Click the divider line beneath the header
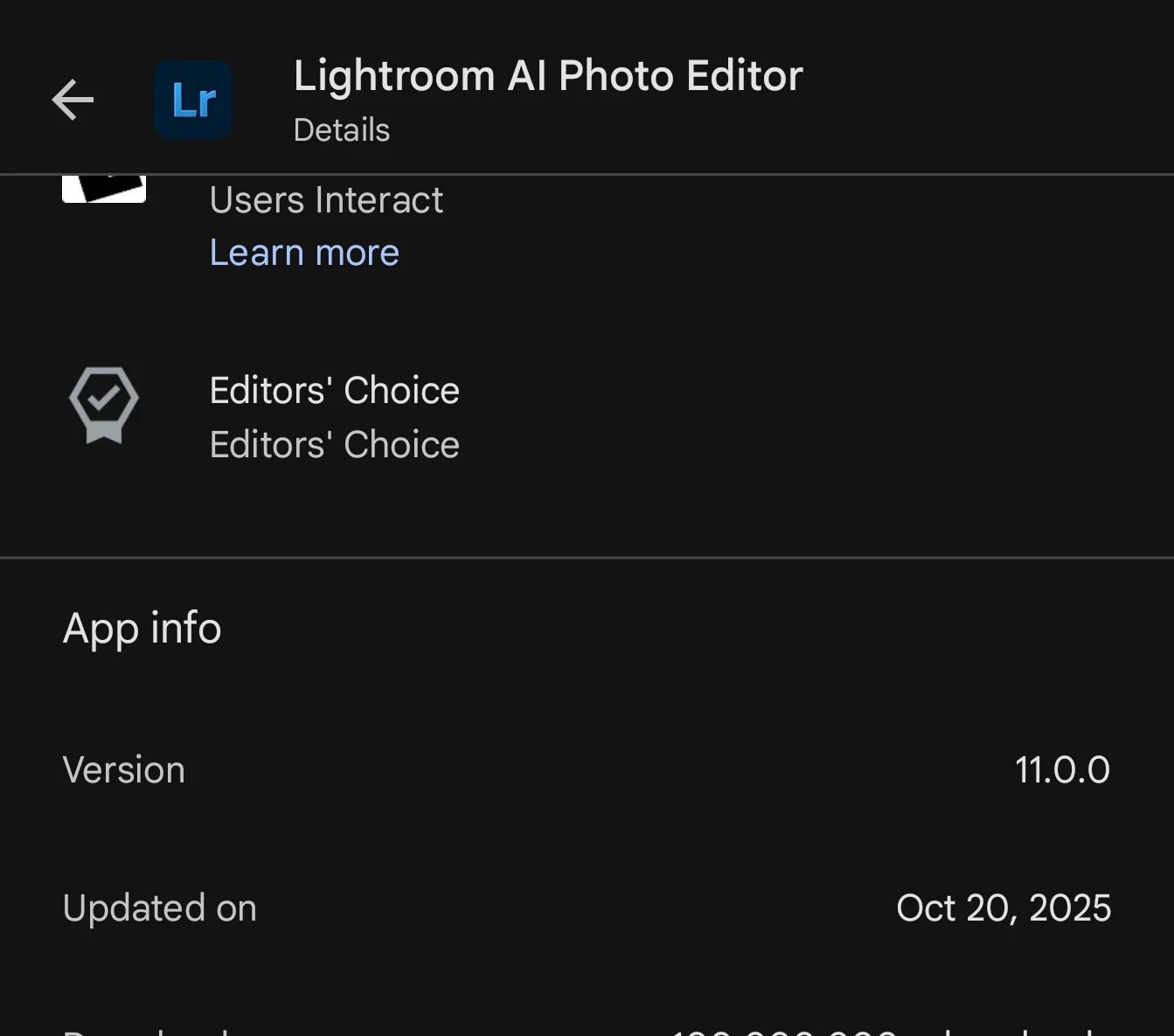 [587, 175]
